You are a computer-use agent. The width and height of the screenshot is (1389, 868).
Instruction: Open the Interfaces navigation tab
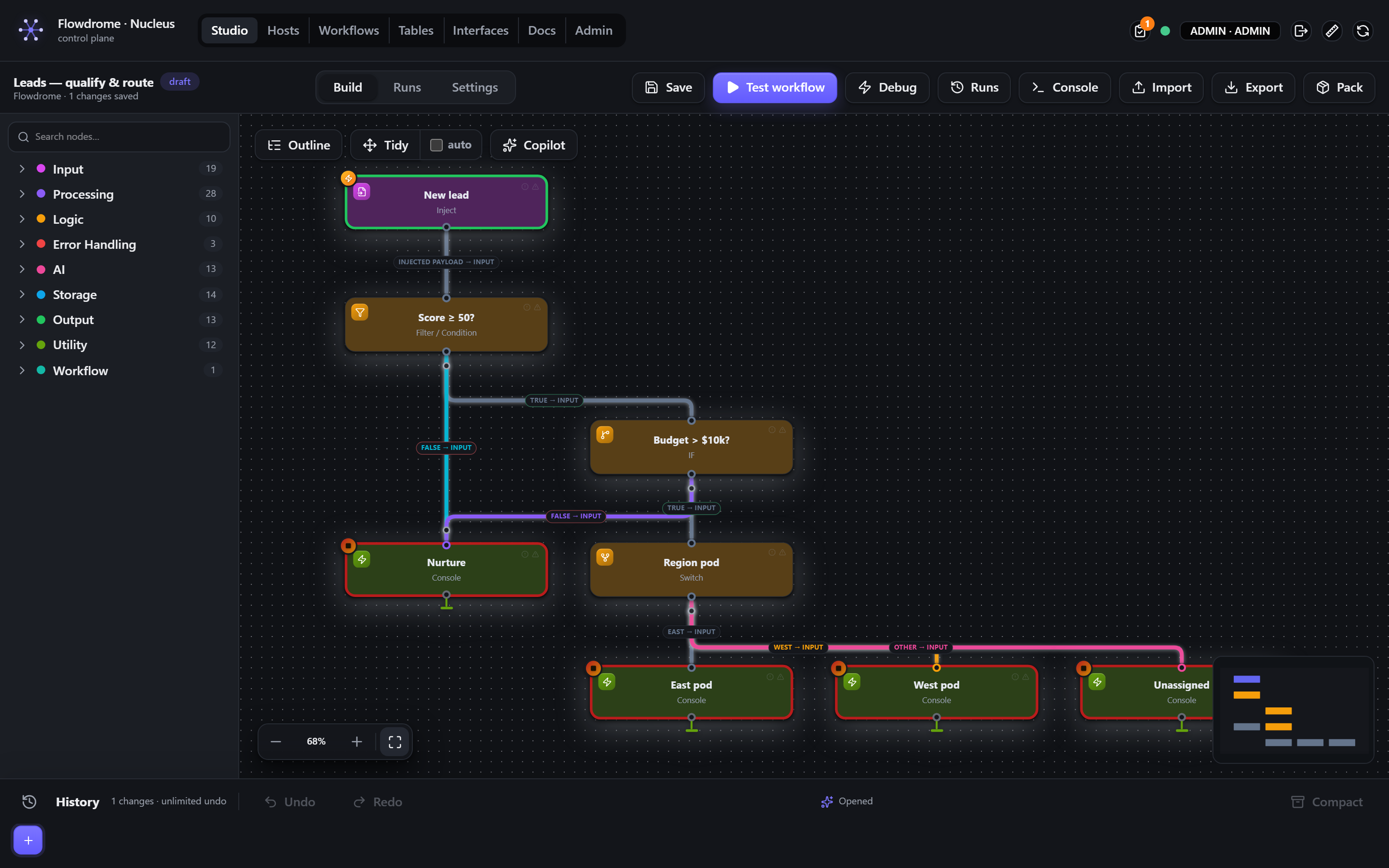click(x=480, y=30)
